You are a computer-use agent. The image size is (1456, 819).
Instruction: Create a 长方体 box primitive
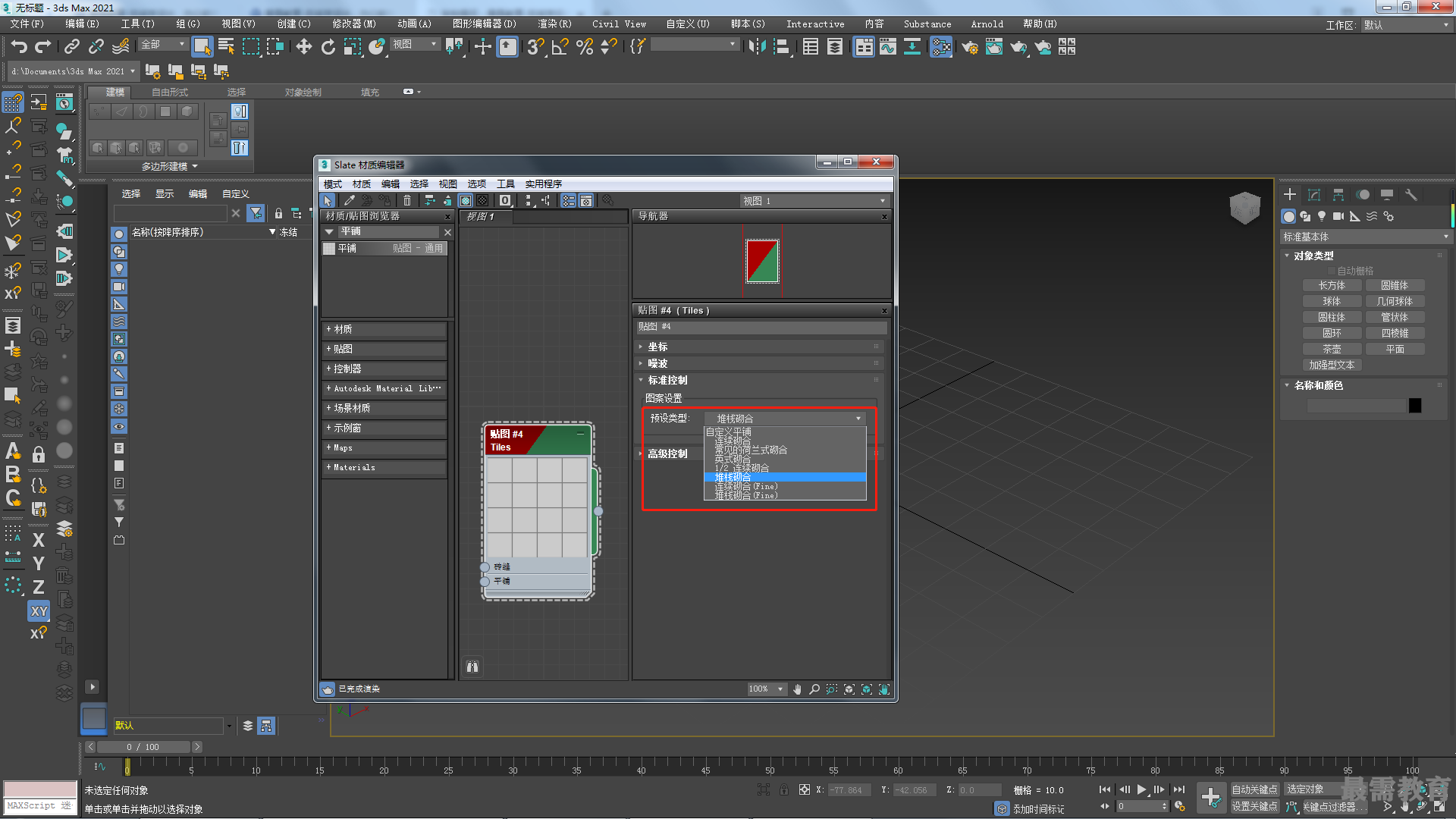tap(1332, 286)
